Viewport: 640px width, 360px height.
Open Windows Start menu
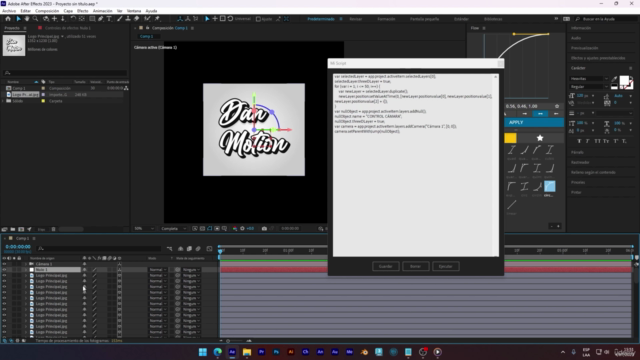(x=203, y=352)
